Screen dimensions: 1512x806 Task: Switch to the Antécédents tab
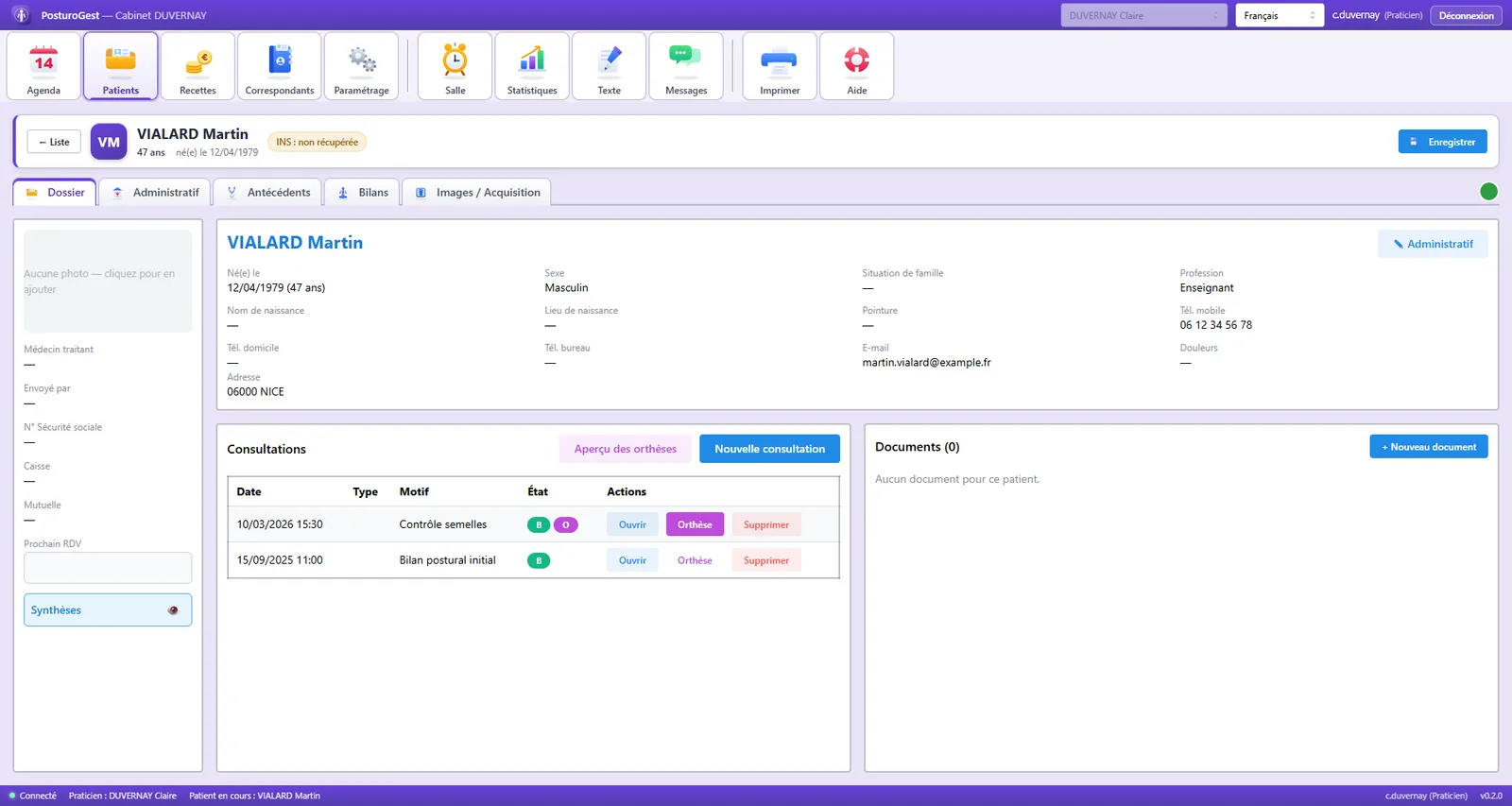[x=268, y=192]
